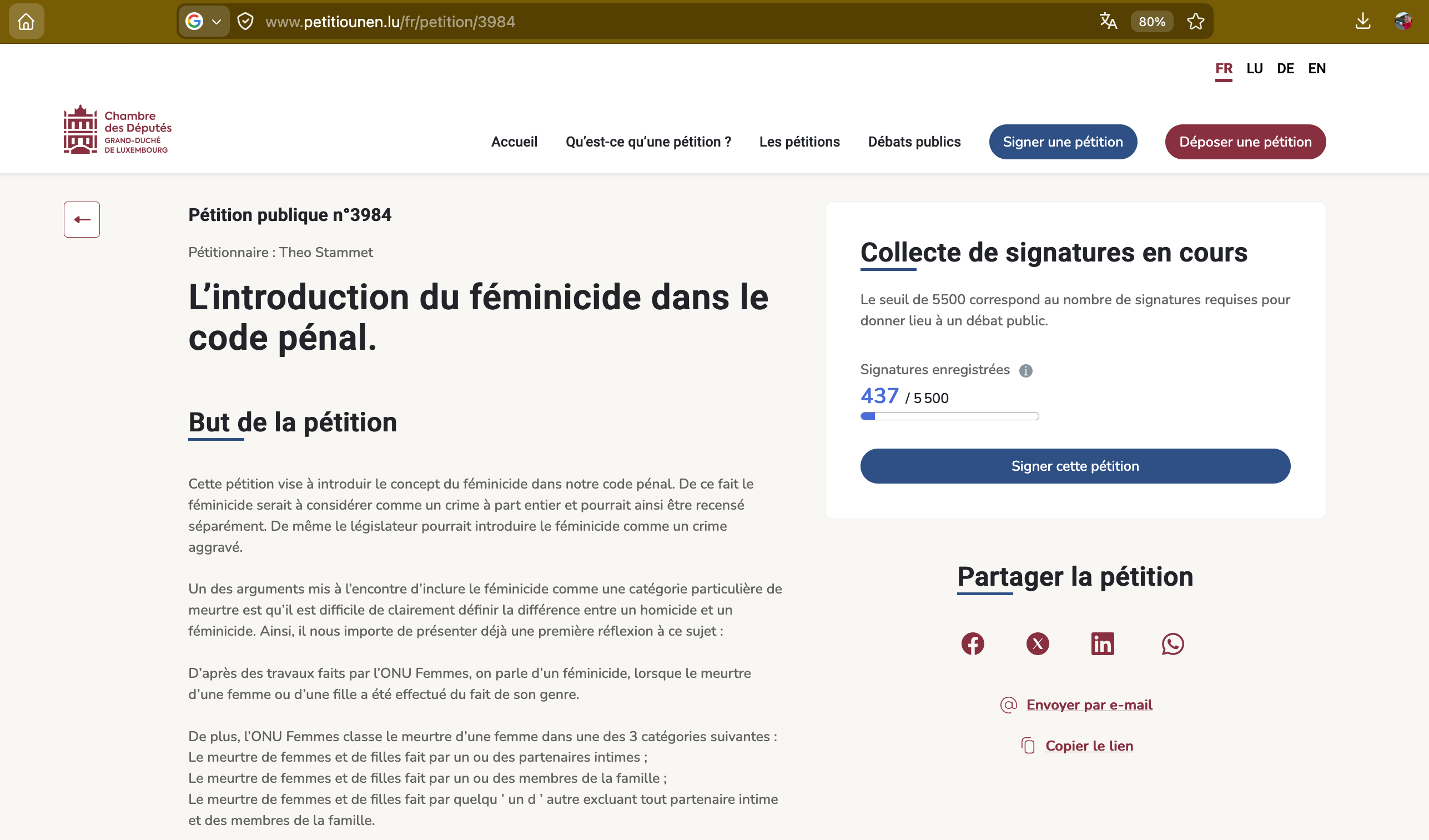This screenshot has width=1429, height=840.
Task: Click the Signer cette pétition button
Action: click(x=1075, y=466)
